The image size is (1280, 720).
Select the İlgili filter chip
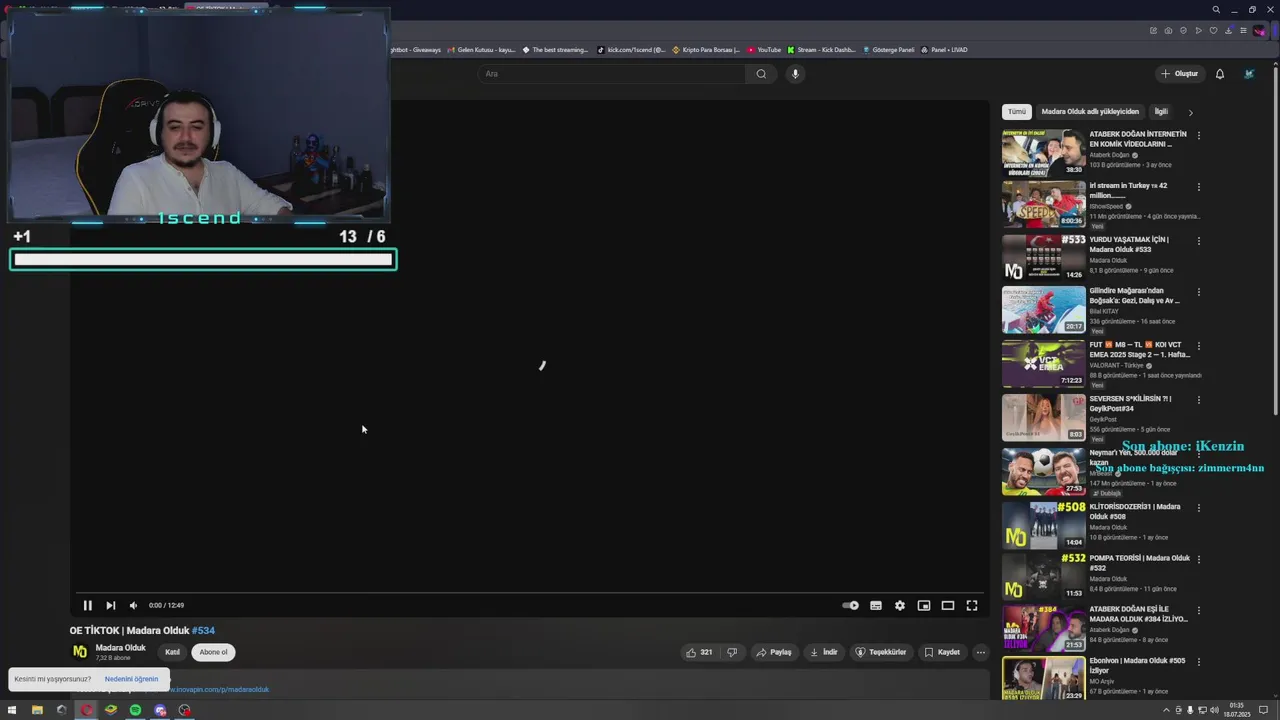click(1161, 112)
